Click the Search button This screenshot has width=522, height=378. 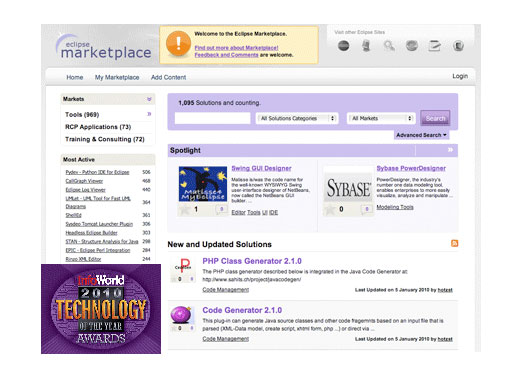point(435,118)
